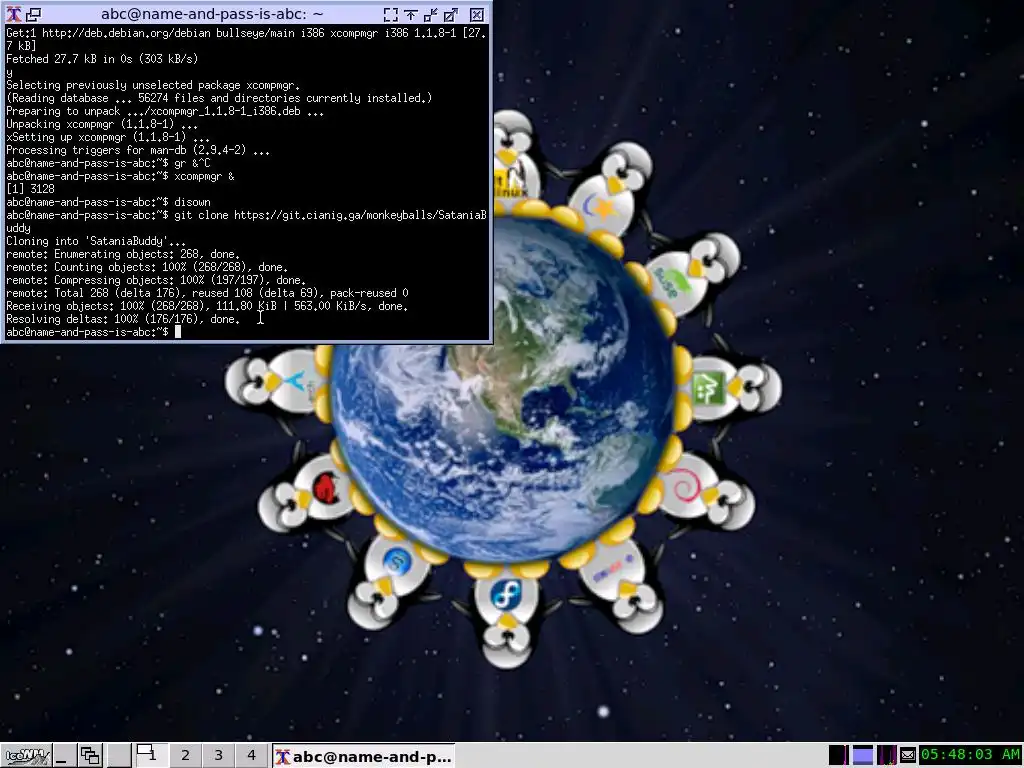Image resolution: width=1024 pixels, height=768 pixels.
Task: Click the "xcompmgr &" command line
Action: [120, 176]
